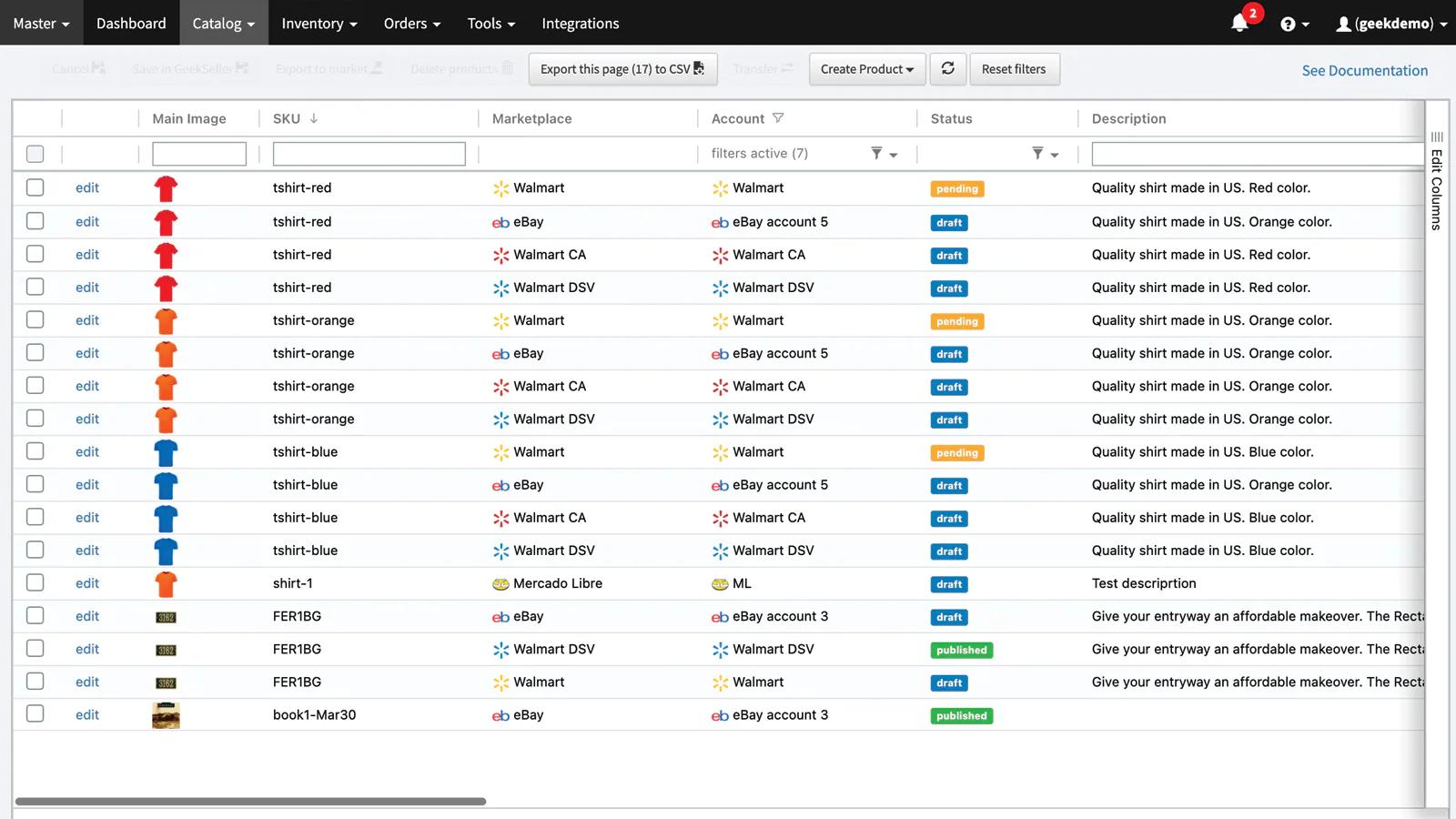Image resolution: width=1456 pixels, height=819 pixels.
Task: Click the Walmart DSV marketplace icon in tshirt-red row
Action: [500, 288]
